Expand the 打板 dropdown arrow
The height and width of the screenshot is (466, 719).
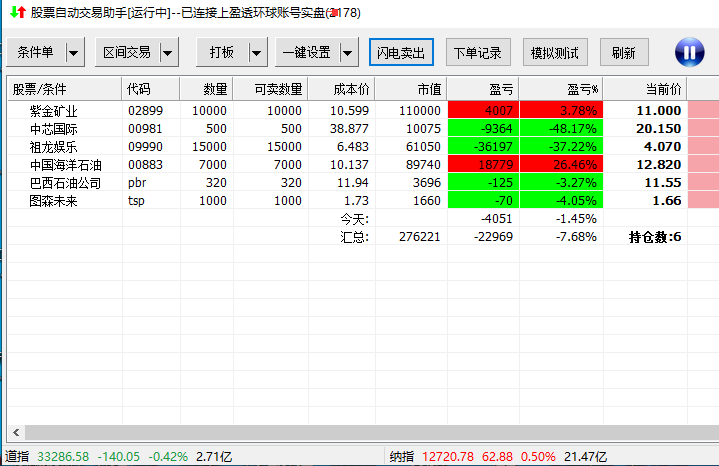[x=257, y=52]
